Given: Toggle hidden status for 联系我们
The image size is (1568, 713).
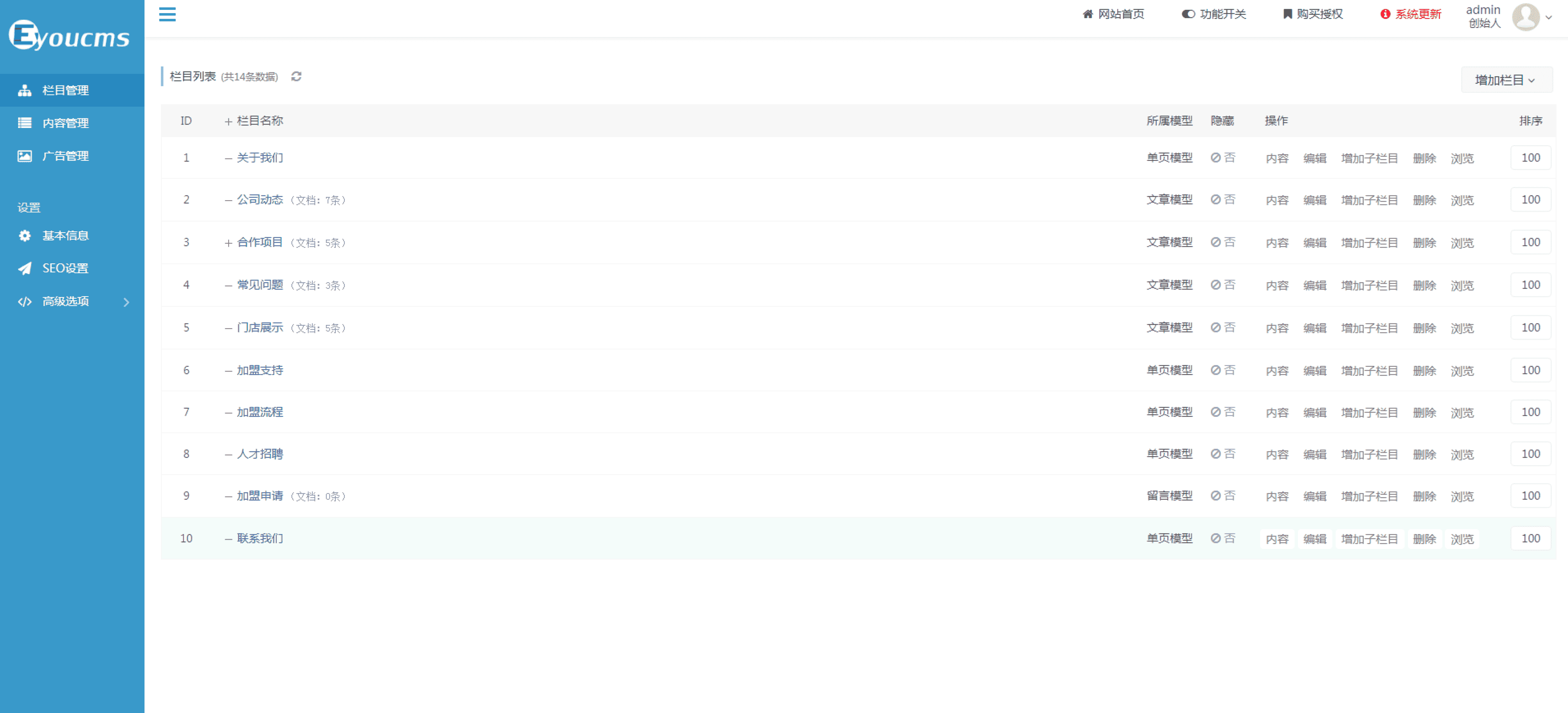Looking at the screenshot, I should (x=1222, y=538).
